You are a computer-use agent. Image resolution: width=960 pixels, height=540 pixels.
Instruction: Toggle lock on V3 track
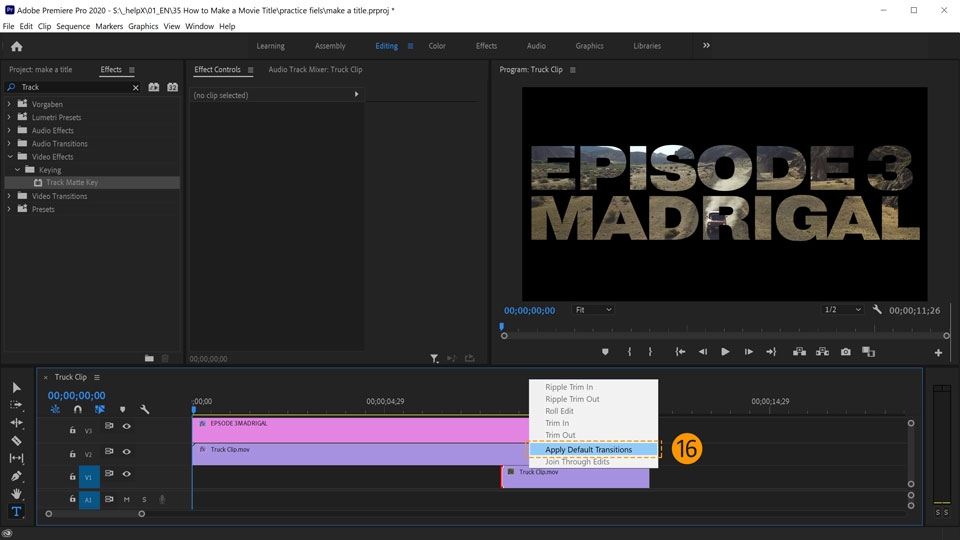[72, 430]
